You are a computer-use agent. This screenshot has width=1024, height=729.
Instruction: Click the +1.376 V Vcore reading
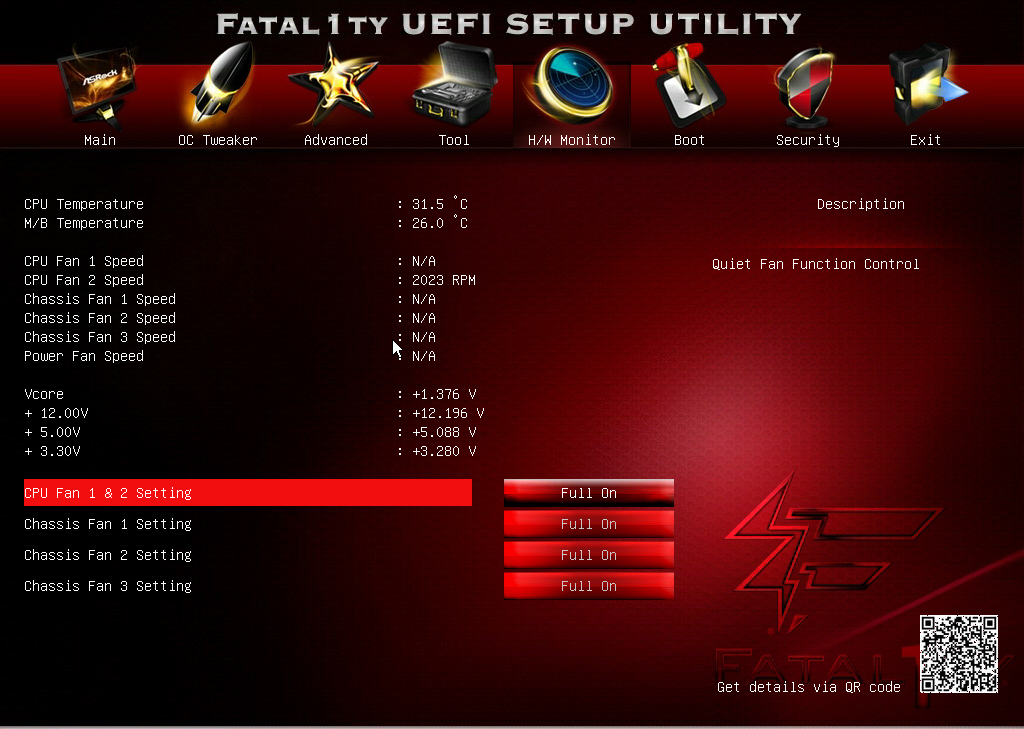click(x=444, y=394)
